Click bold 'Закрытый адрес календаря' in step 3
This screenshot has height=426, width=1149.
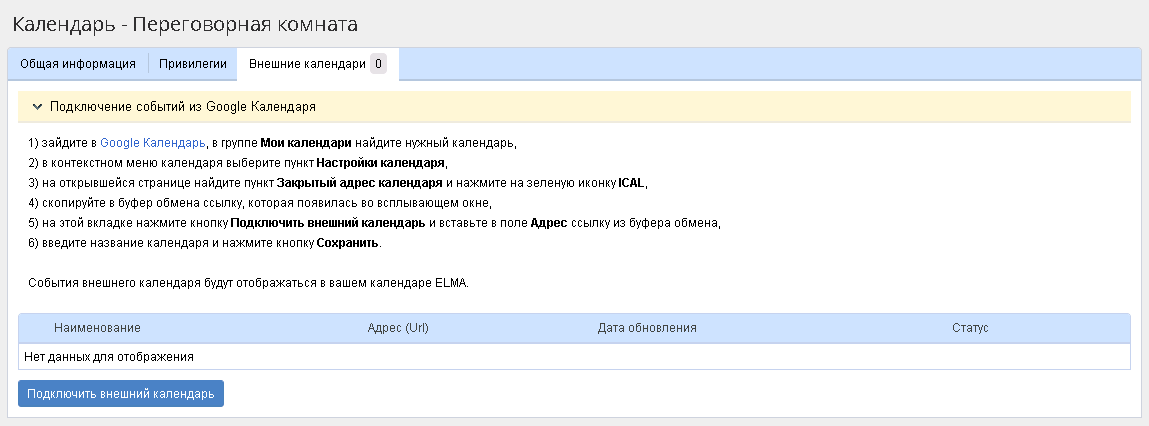[359, 183]
